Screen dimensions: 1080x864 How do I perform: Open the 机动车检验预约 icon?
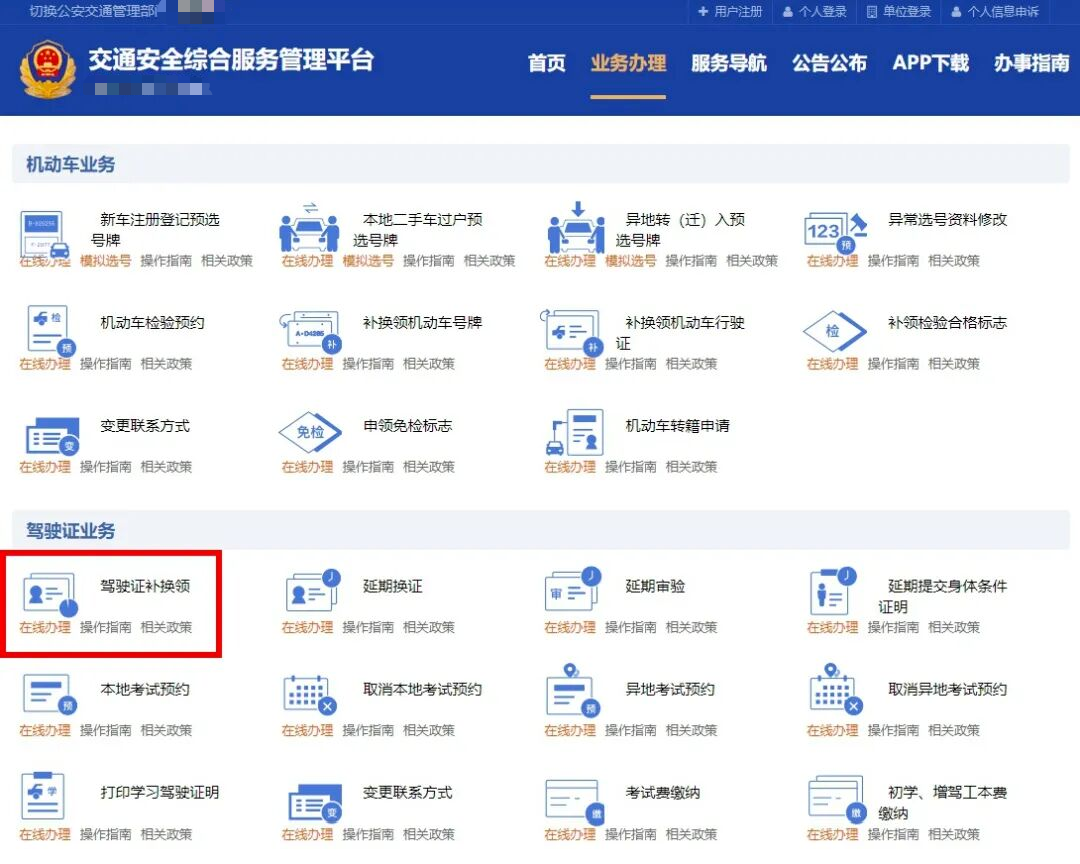[50, 330]
